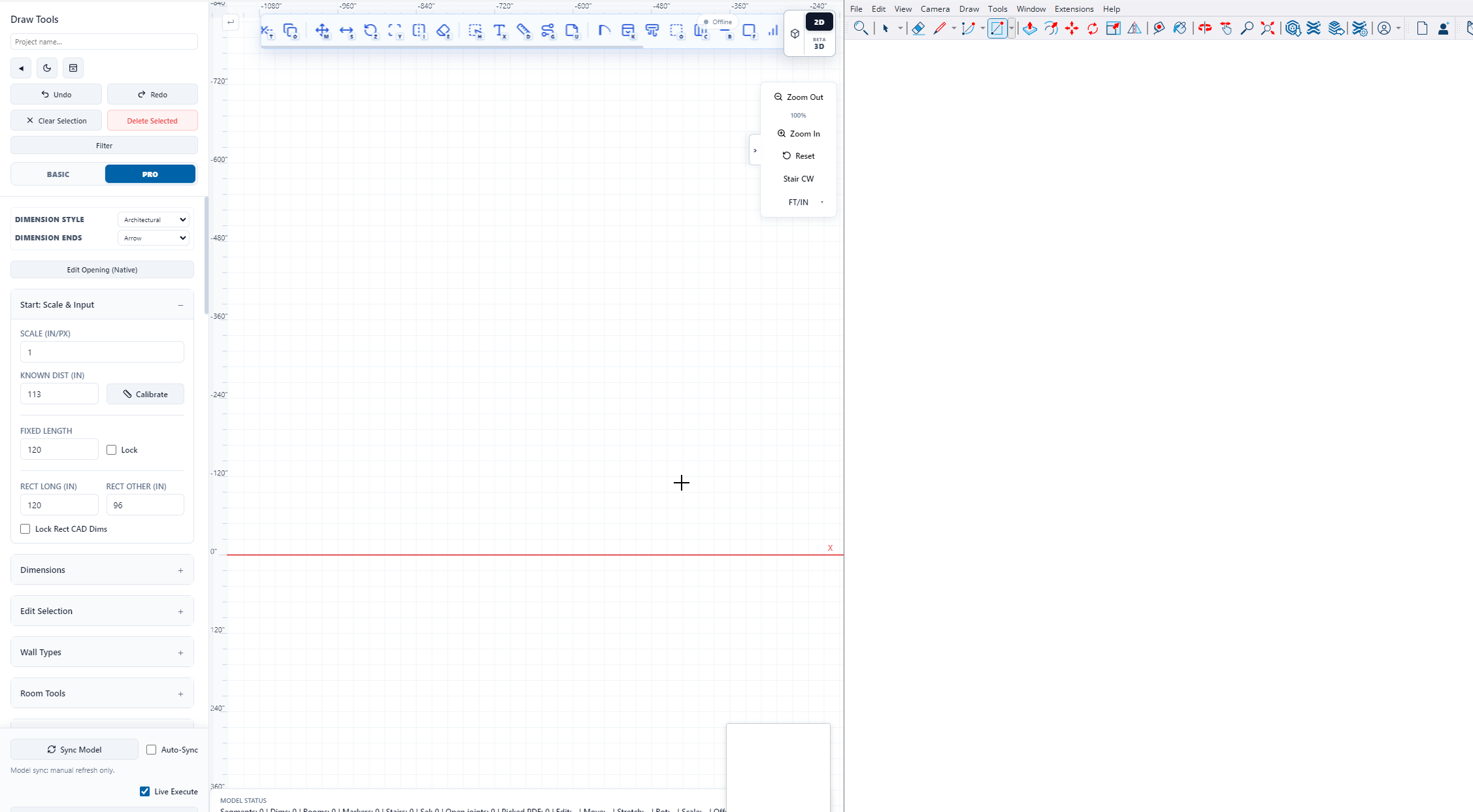Open Dimension Ends dropdown

tap(154, 238)
